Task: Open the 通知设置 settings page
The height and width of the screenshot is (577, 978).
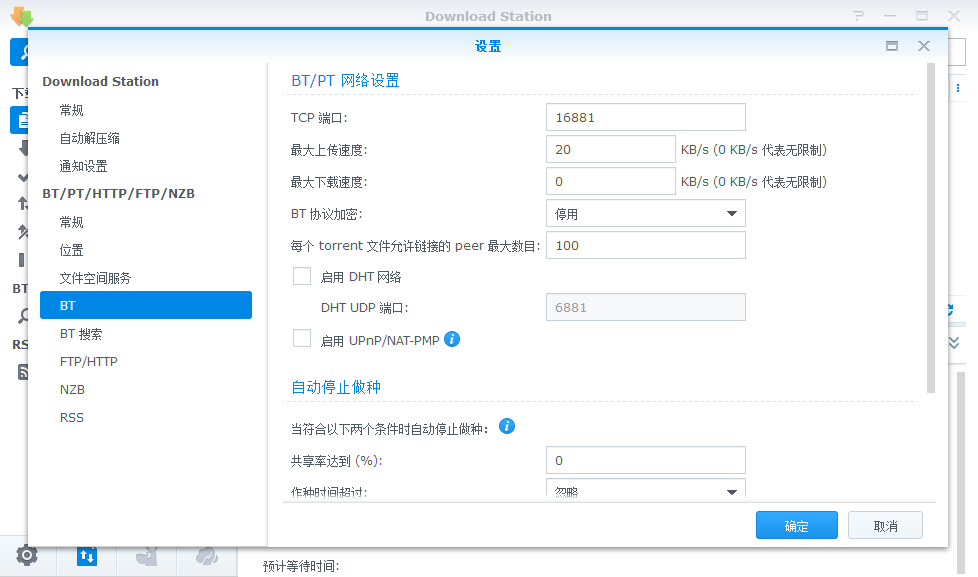Action: tap(84, 167)
